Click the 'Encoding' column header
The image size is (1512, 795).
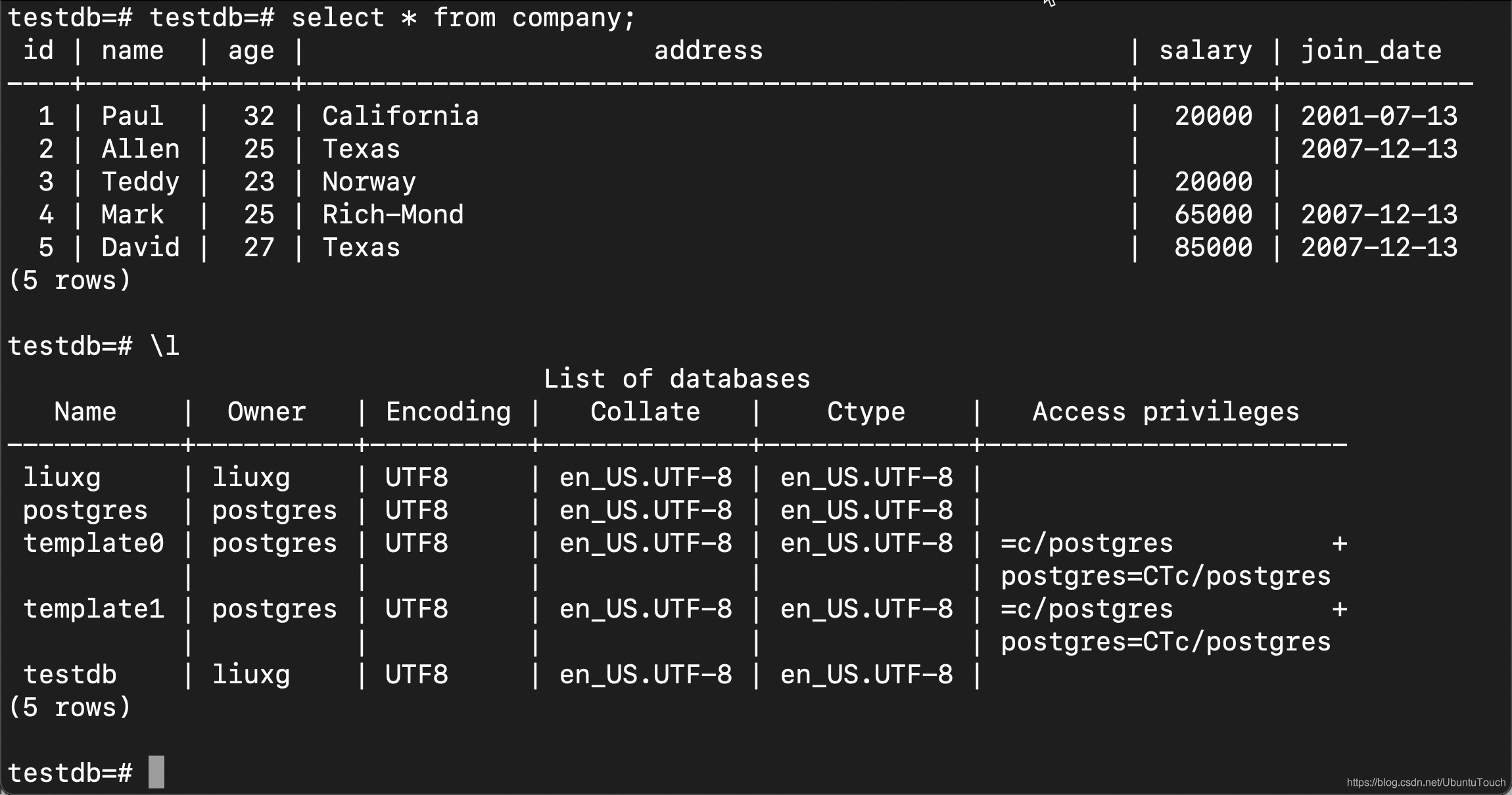[x=448, y=412]
